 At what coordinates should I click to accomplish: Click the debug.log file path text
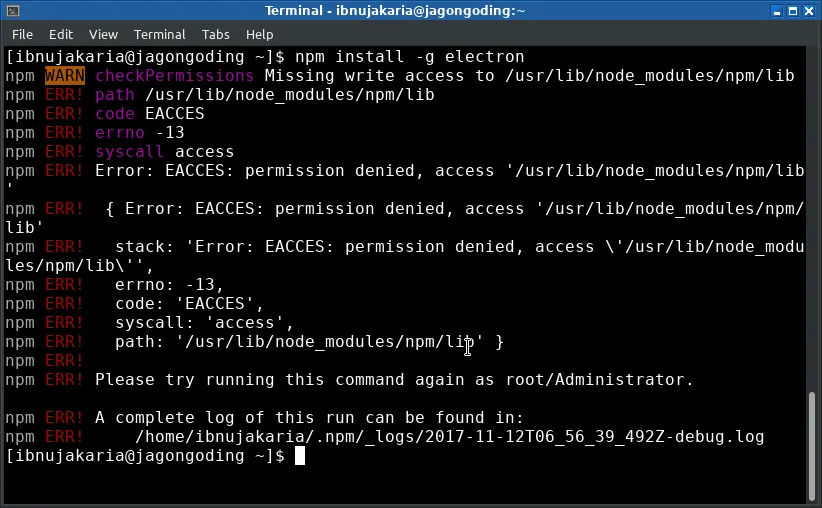449,437
